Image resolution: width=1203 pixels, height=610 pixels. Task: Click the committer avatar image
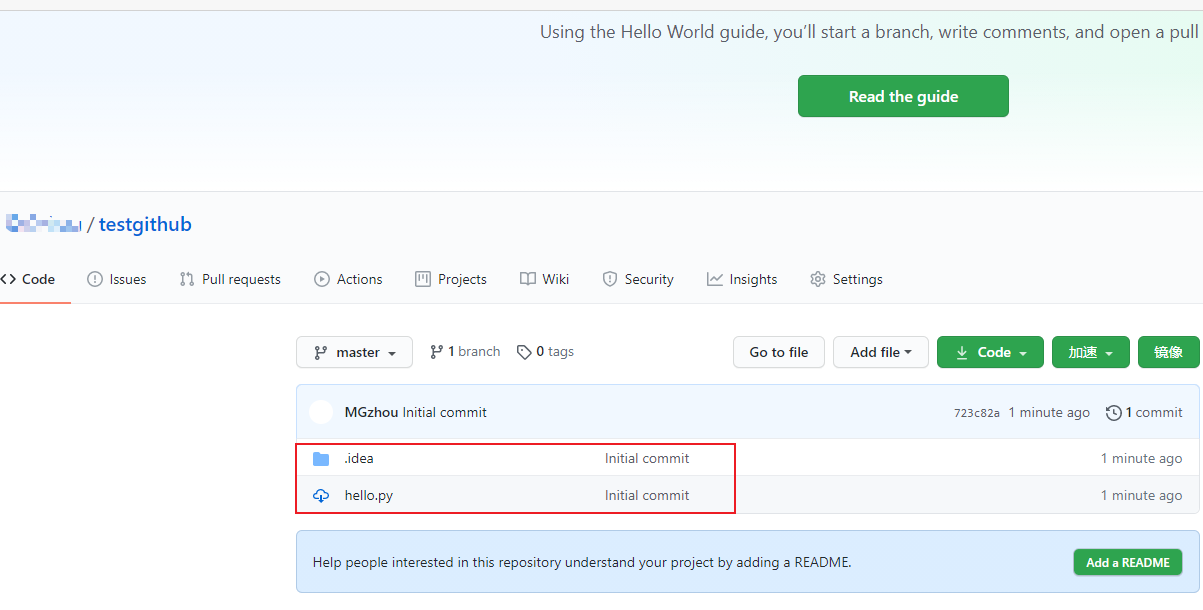321,412
